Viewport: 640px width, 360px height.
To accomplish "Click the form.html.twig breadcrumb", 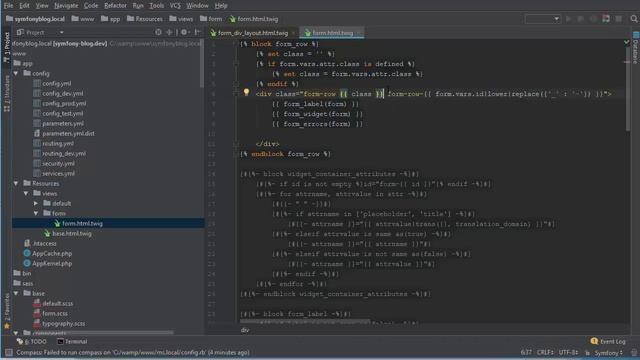I will click(x=253, y=19).
